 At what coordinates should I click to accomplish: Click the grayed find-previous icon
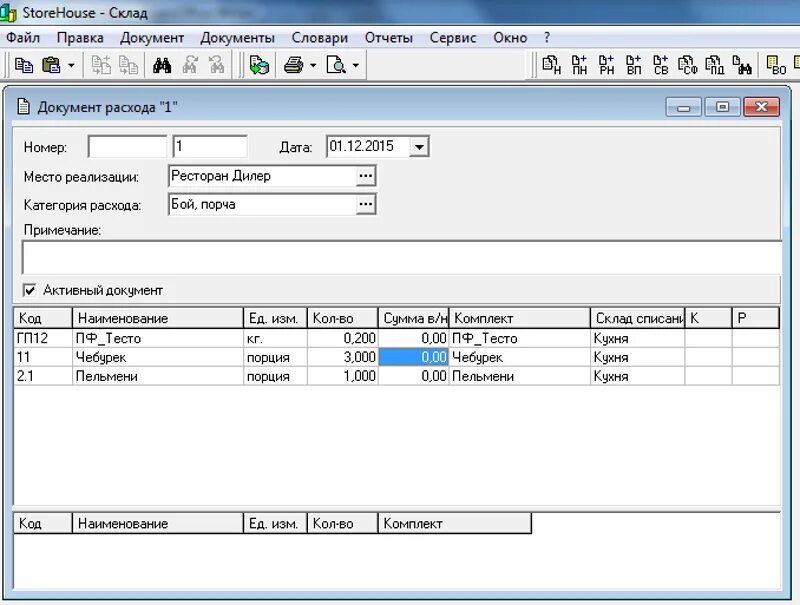pos(217,65)
